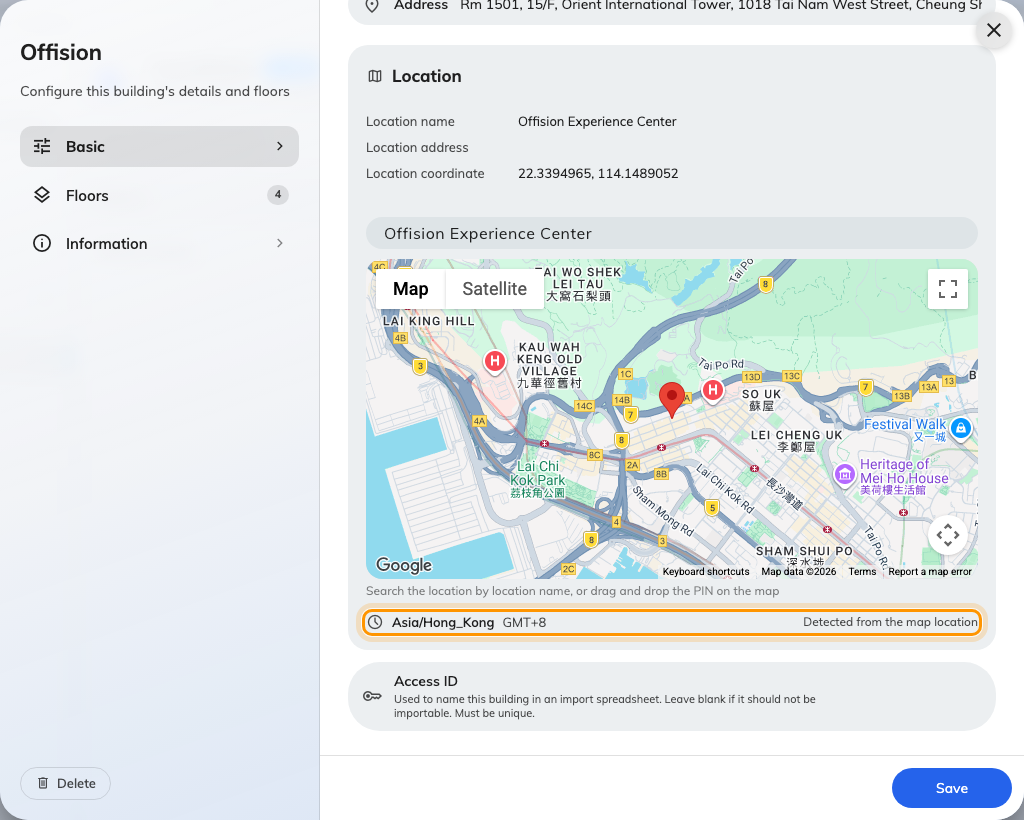Expand Basic with its chevron arrow
The image size is (1024, 820).
(x=280, y=146)
